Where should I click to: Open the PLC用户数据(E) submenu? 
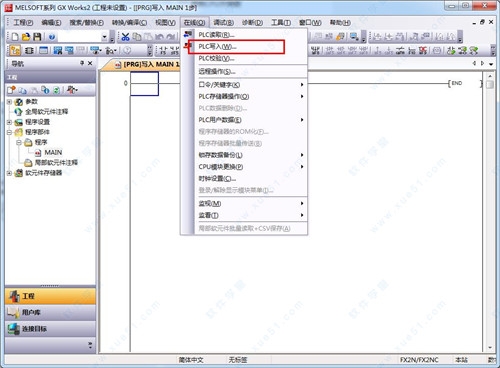251,120
